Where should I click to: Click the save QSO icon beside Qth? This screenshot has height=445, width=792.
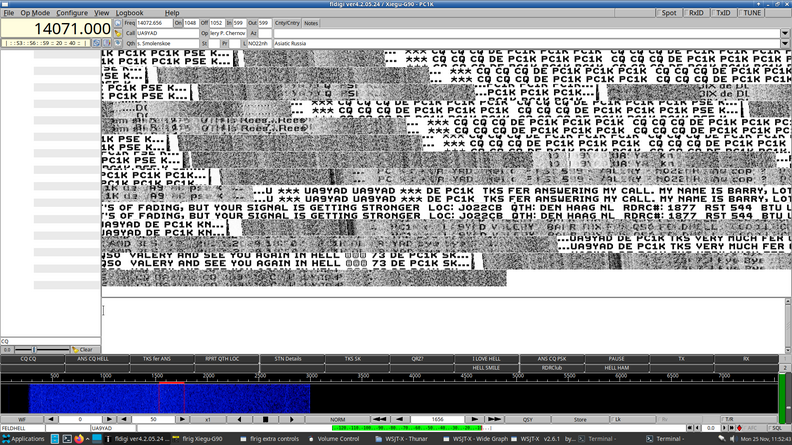pos(118,43)
